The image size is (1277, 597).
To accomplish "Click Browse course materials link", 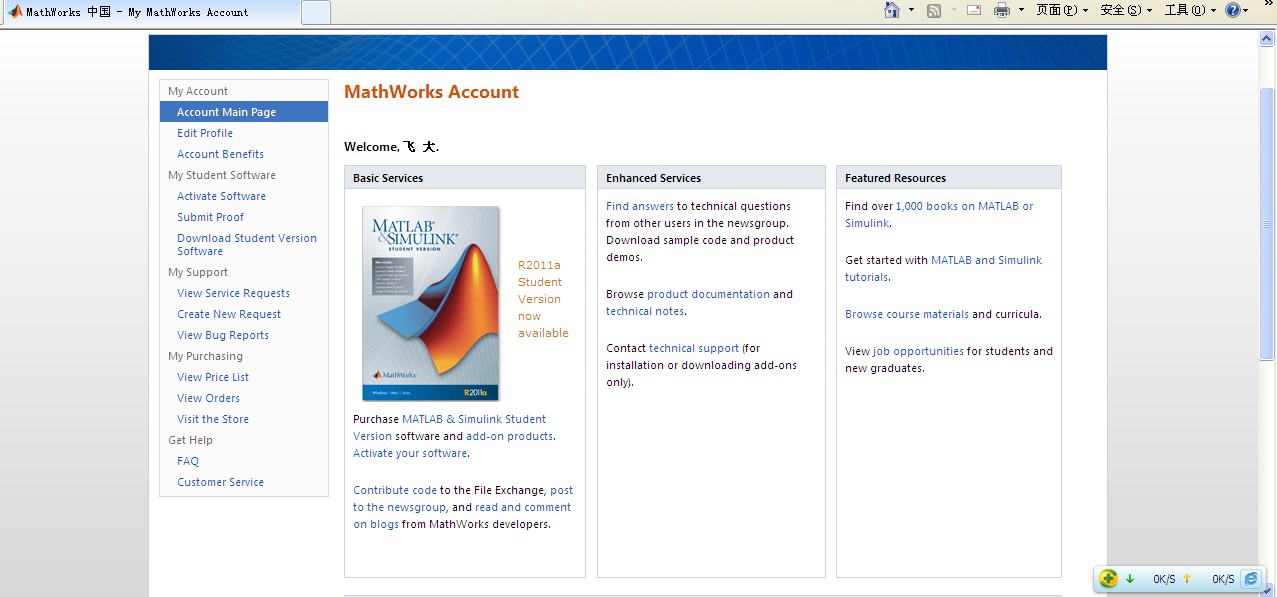I will pyautogui.click(x=907, y=314).
